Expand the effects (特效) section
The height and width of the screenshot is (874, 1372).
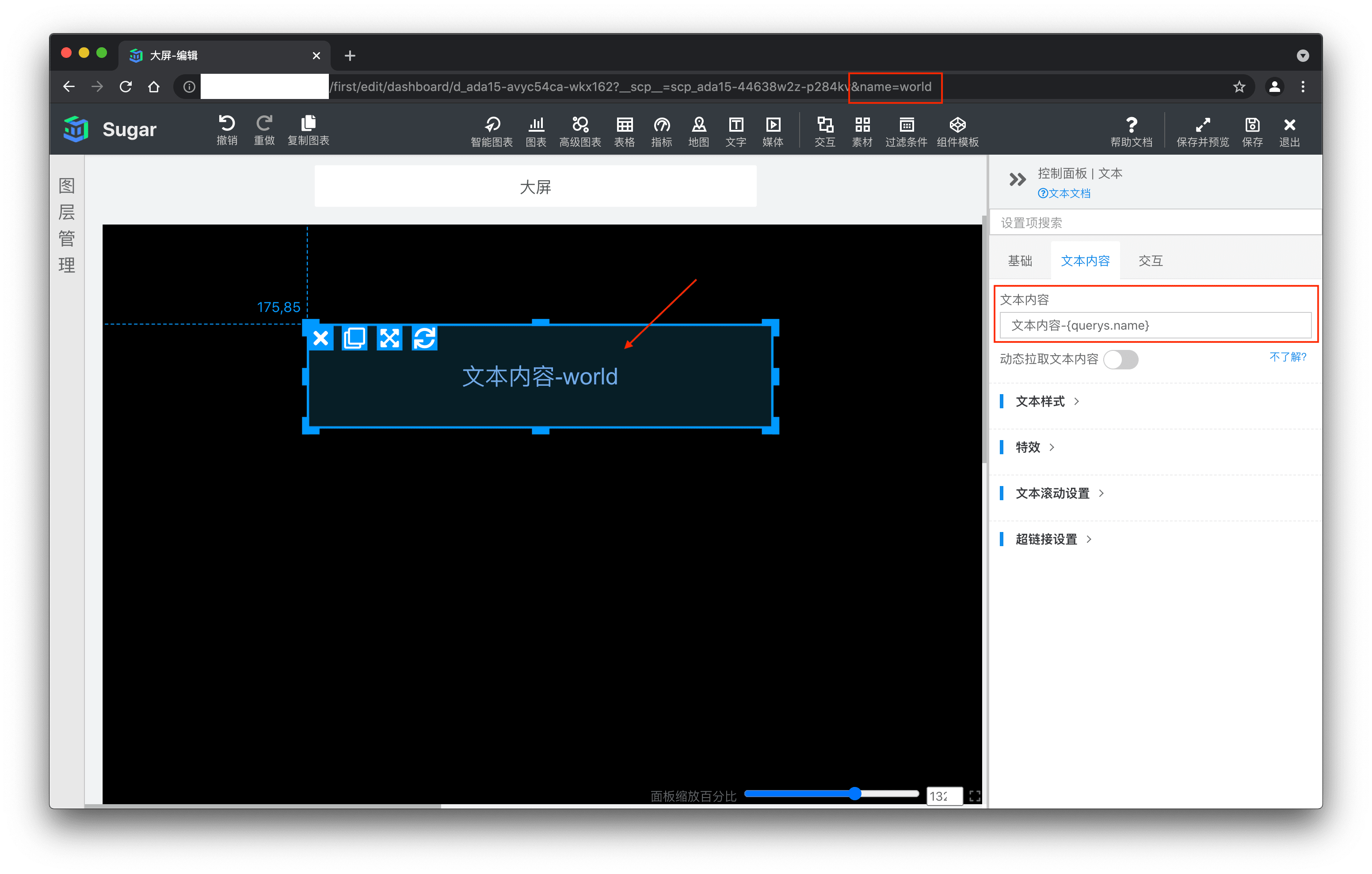coord(1035,447)
